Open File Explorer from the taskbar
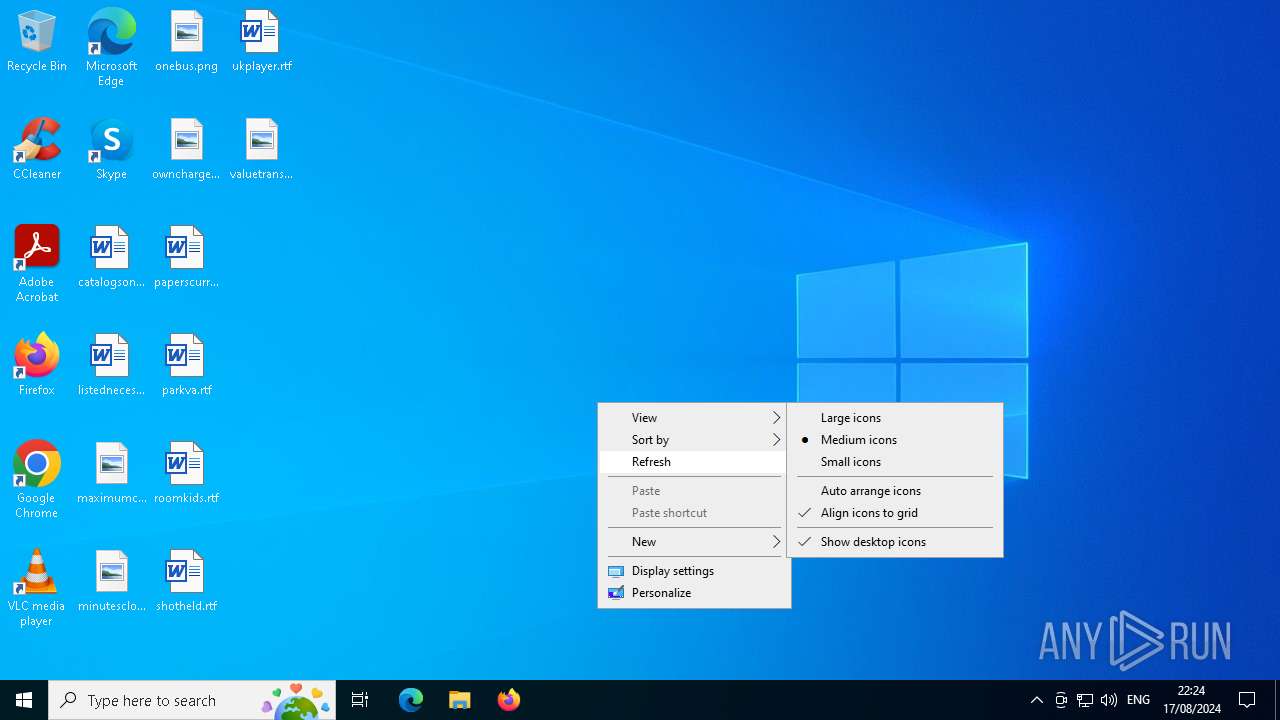The height and width of the screenshot is (720, 1280). [x=460, y=700]
